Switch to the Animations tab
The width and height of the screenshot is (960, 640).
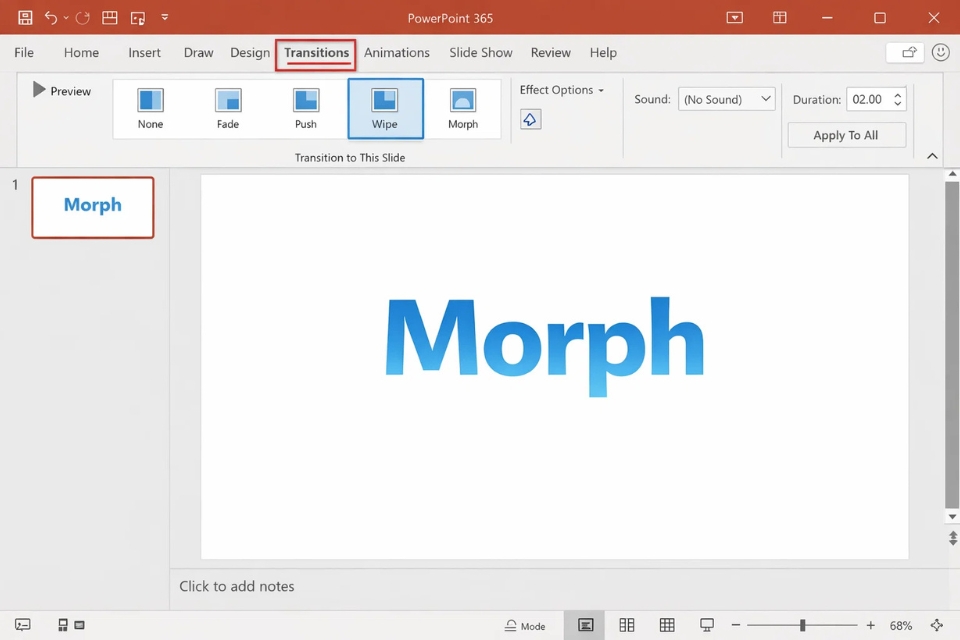[397, 52]
